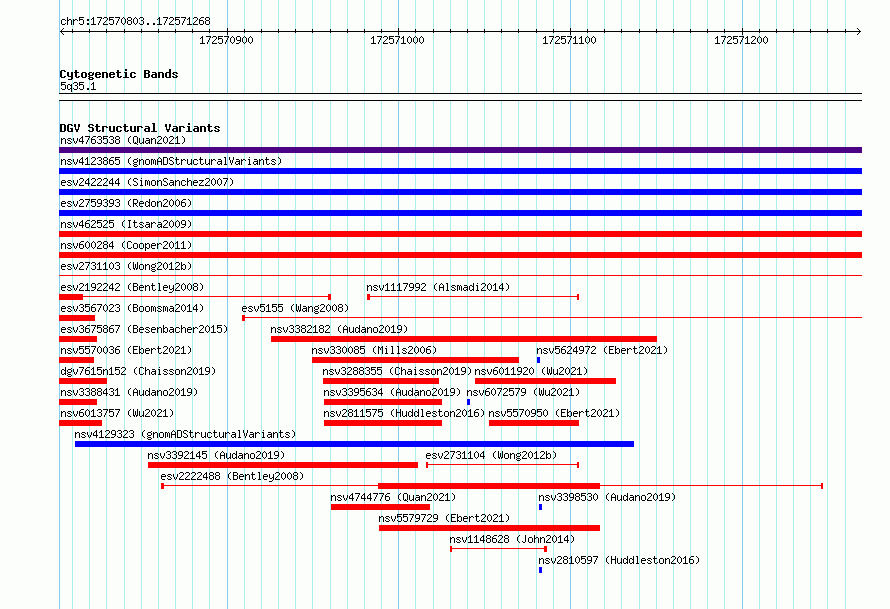Select the small blue marker under nsv5624972
The height and width of the screenshot is (609, 890).
click(538, 360)
